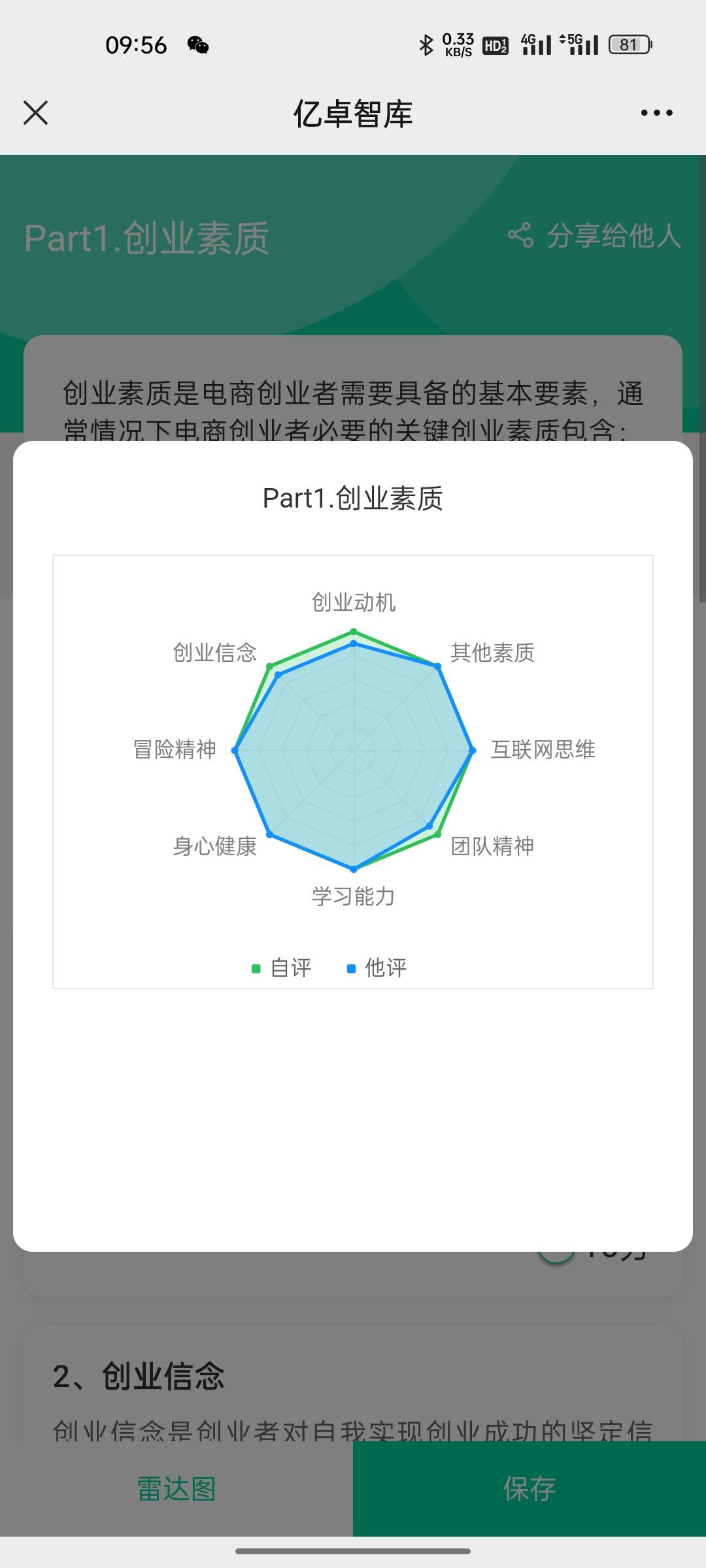Image resolution: width=706 pixels, height=1568 pixels.
Task: Click the 分享给他人 link
Action: [614, 235]
